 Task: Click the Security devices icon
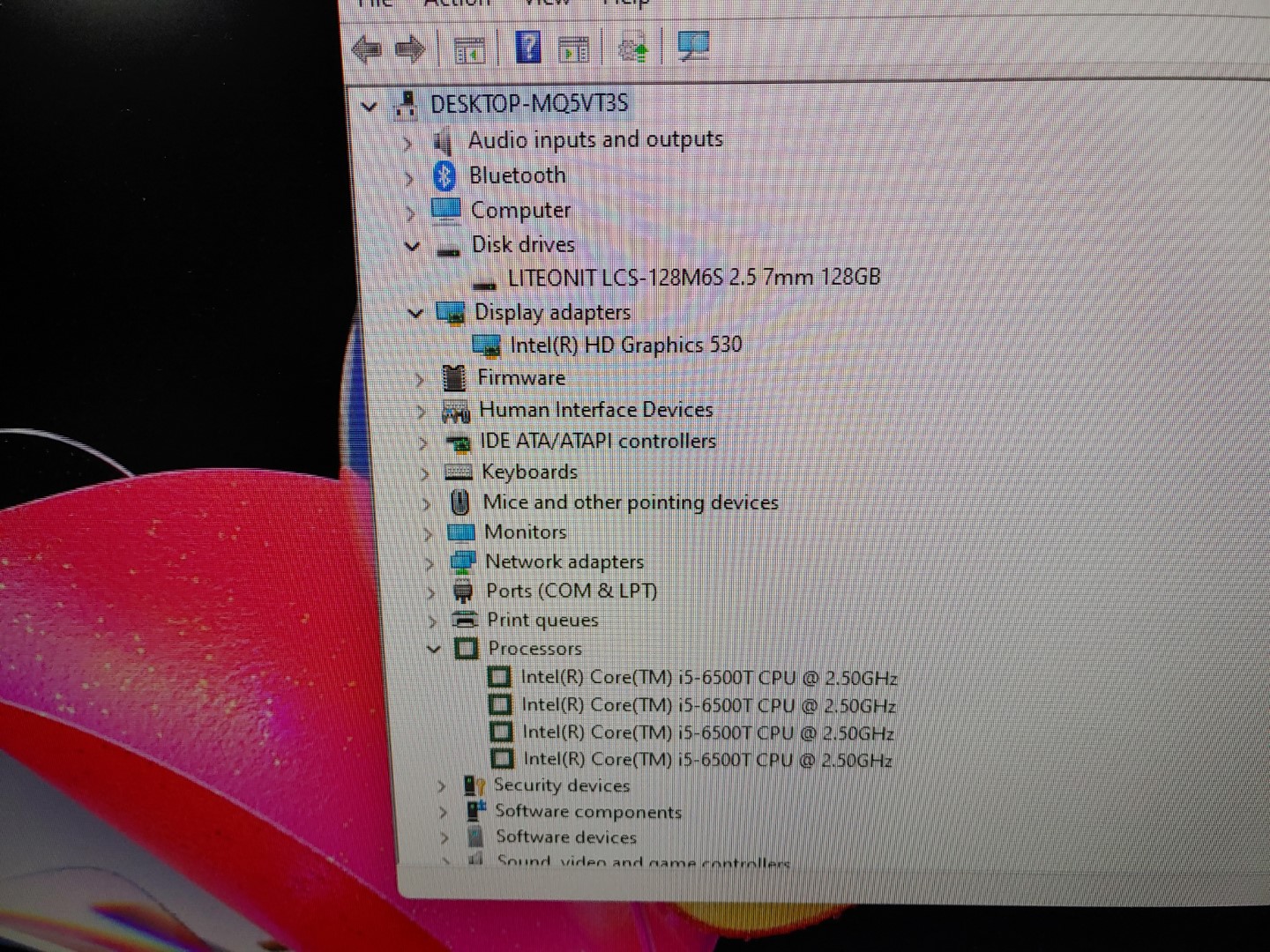pos(475,785)
